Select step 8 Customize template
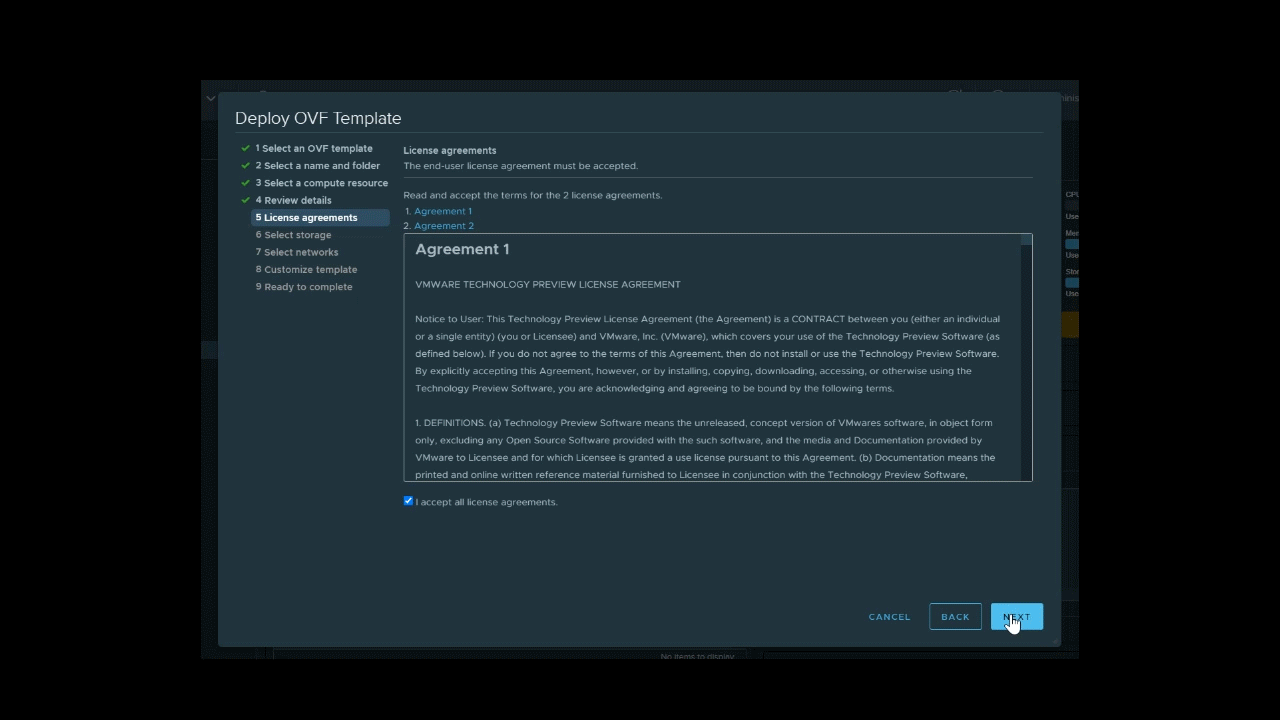This screenshot has height=720, width=1280. pos(306,270)
